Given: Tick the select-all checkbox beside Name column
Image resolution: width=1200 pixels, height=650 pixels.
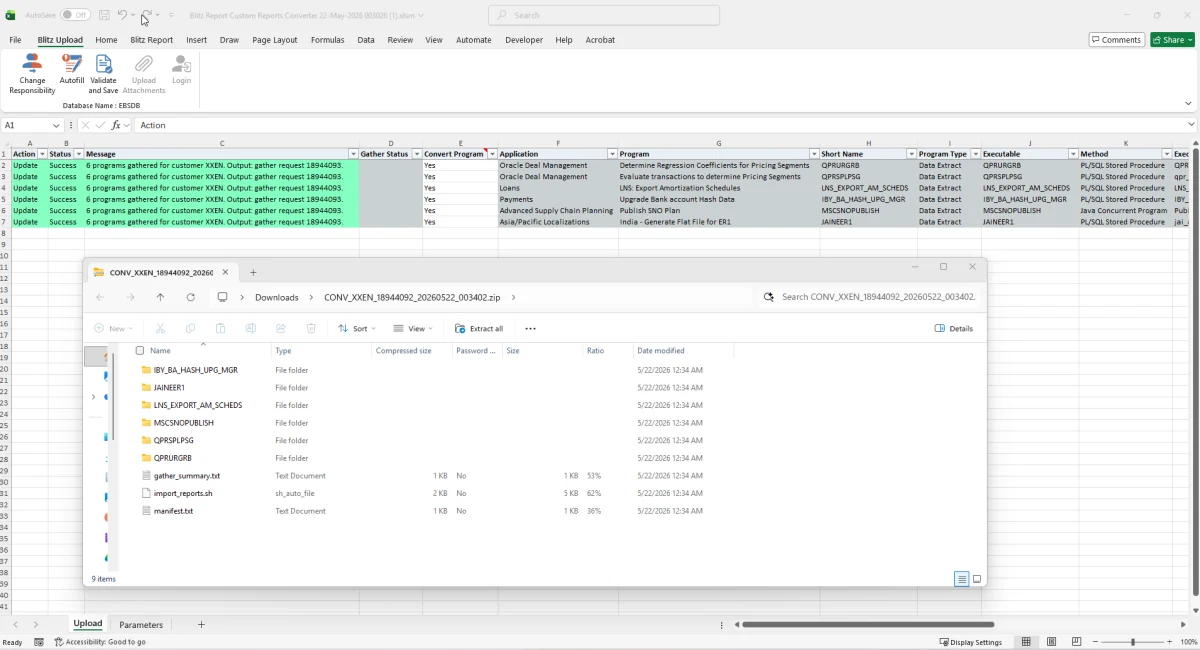Looking at the screenshot, I should pos(140,351).
